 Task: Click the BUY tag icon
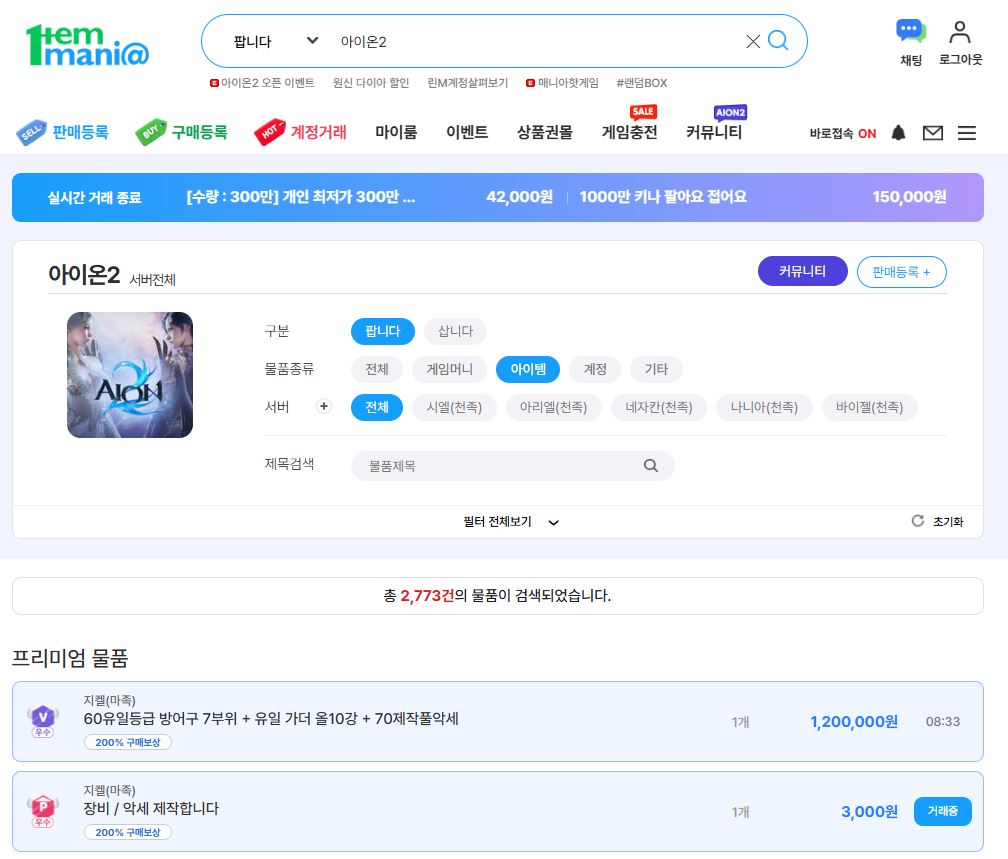click(150, 132)
